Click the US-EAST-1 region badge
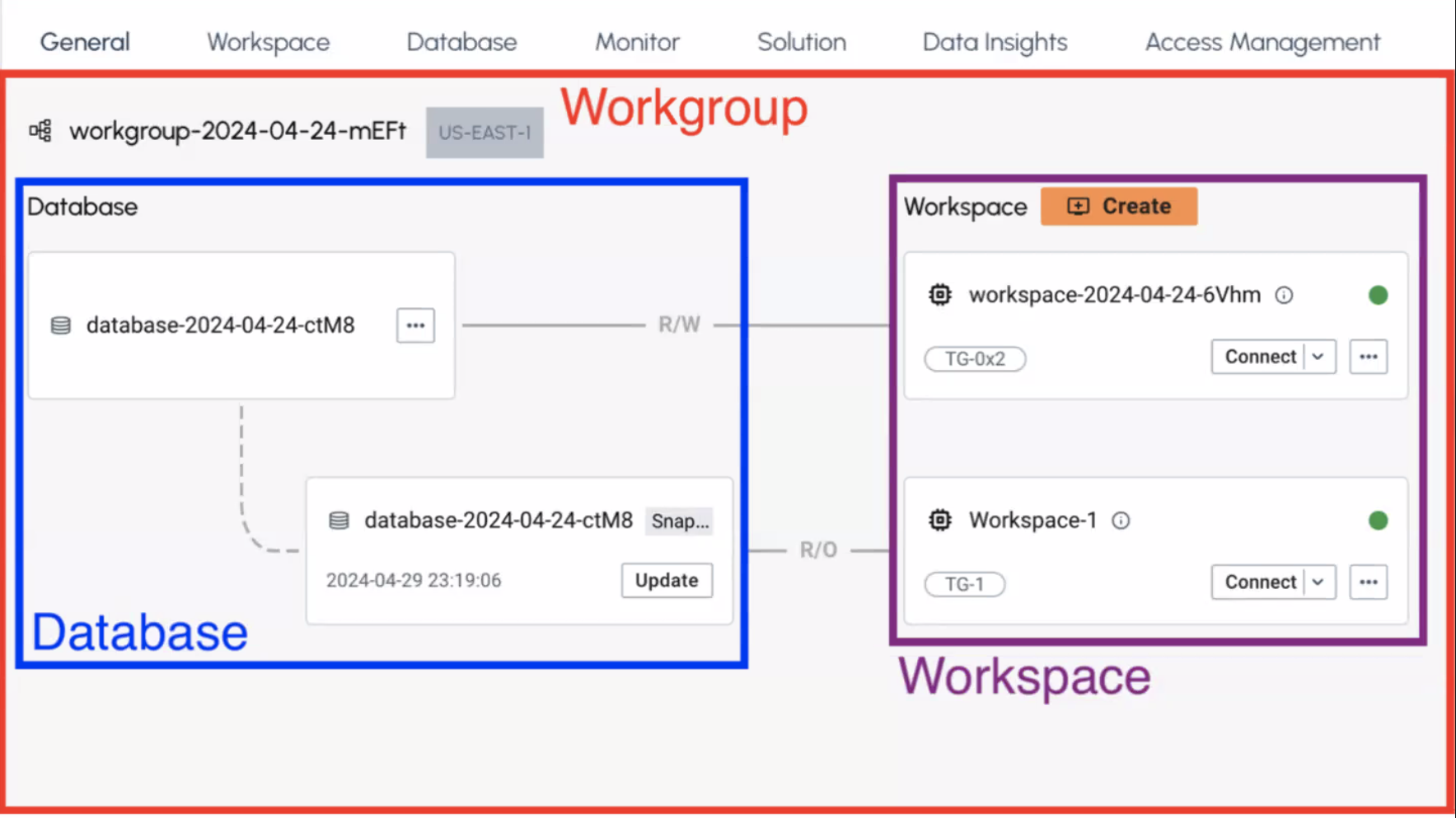Viewport: 1456px width, 818px height. pyautogui.click(x=485, y=132)
